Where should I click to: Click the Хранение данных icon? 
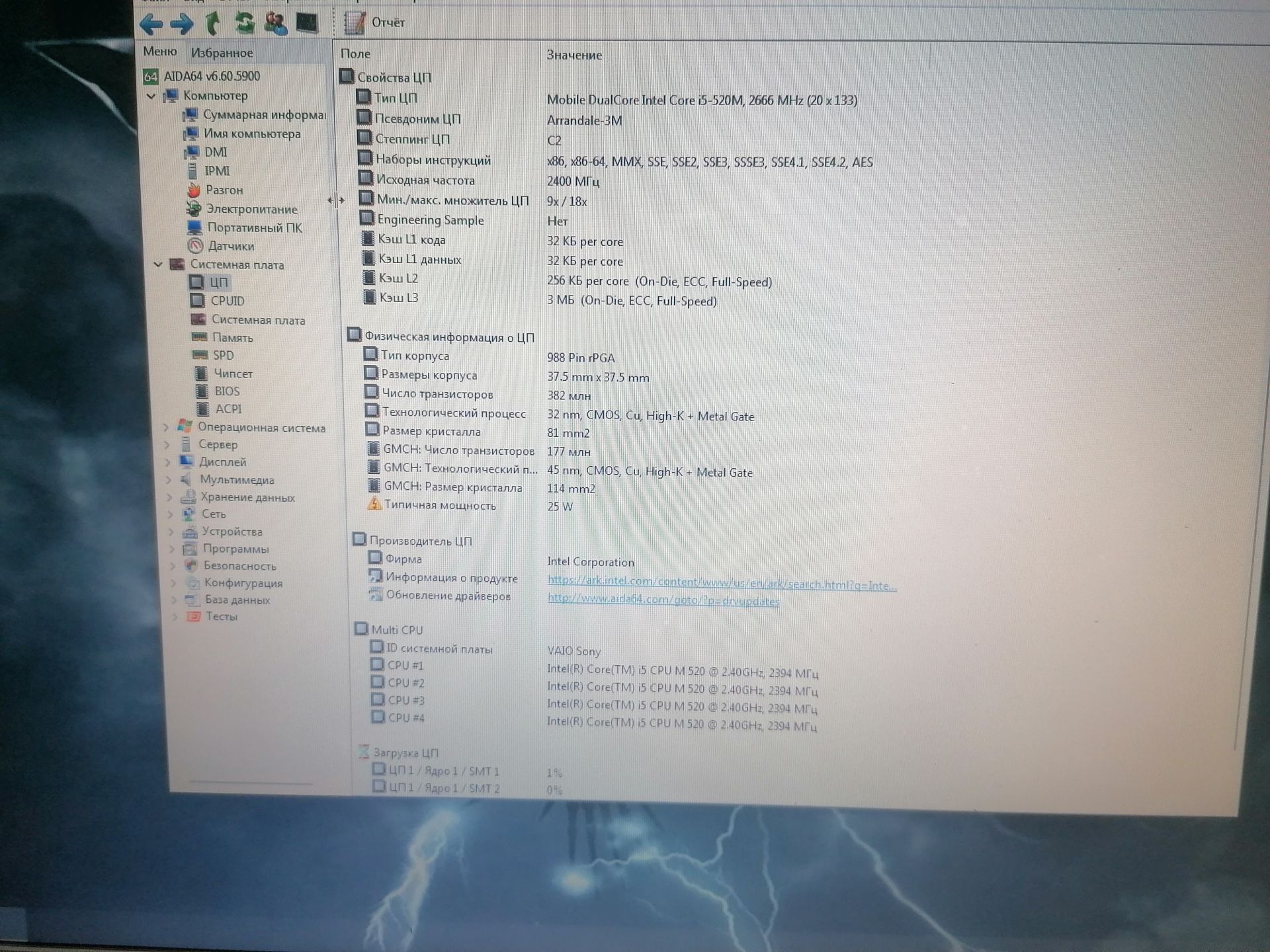(189, 497)
